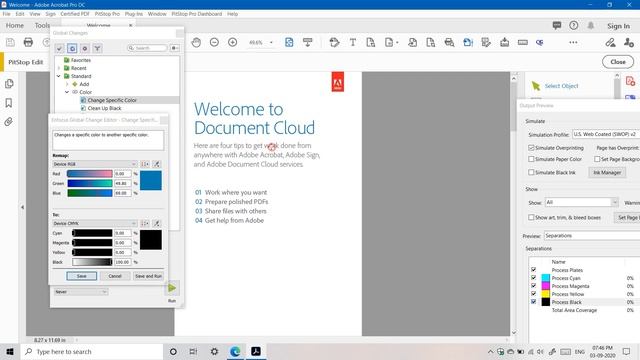Toggle Process Cyan separation checkbox
The width and height of the screenshot is (640, 360).
coord(533,278)
